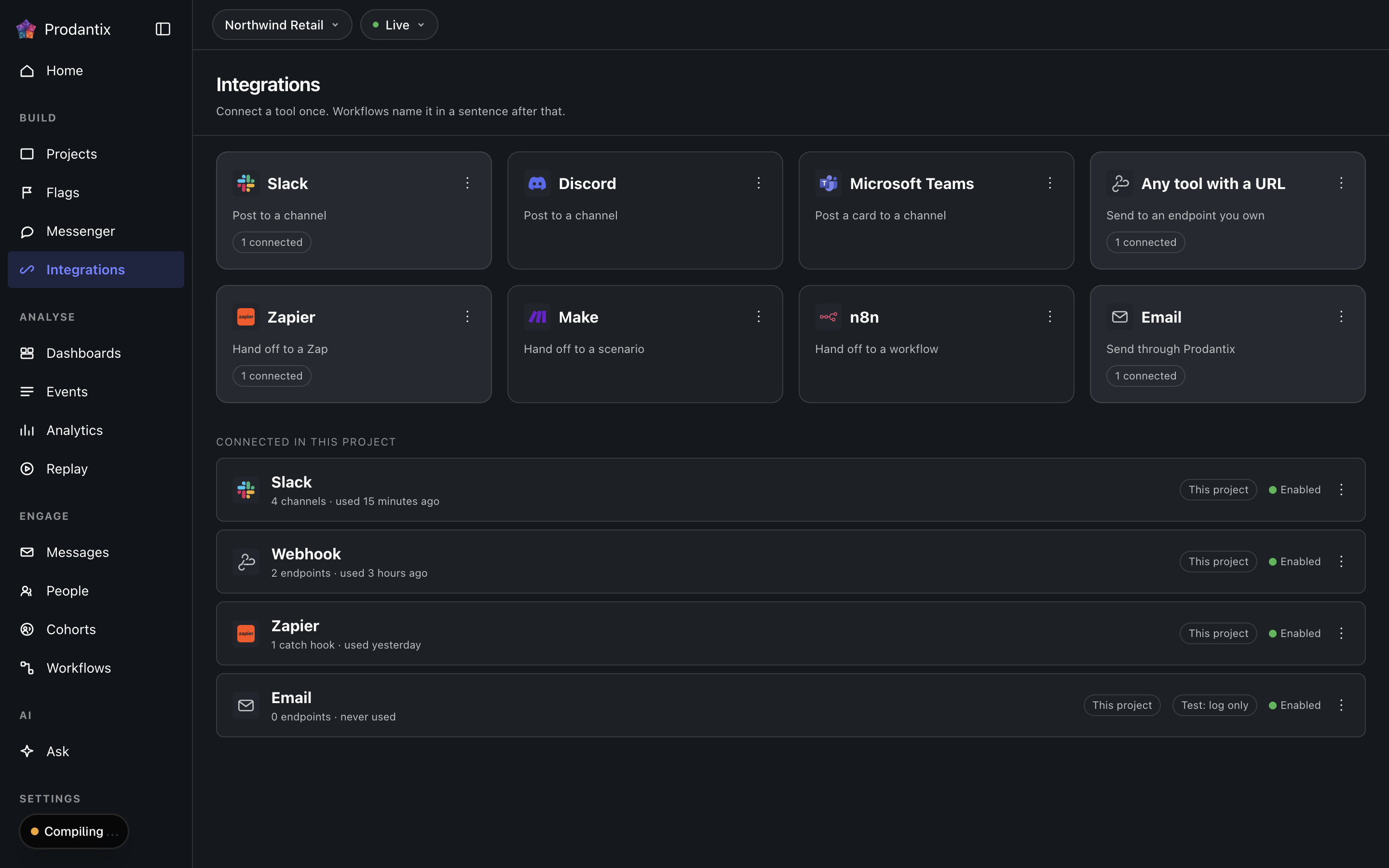Toggle Enabled status on Zapier row
The width and height of the screenshot is (1389, 868).
[1294, 633]
